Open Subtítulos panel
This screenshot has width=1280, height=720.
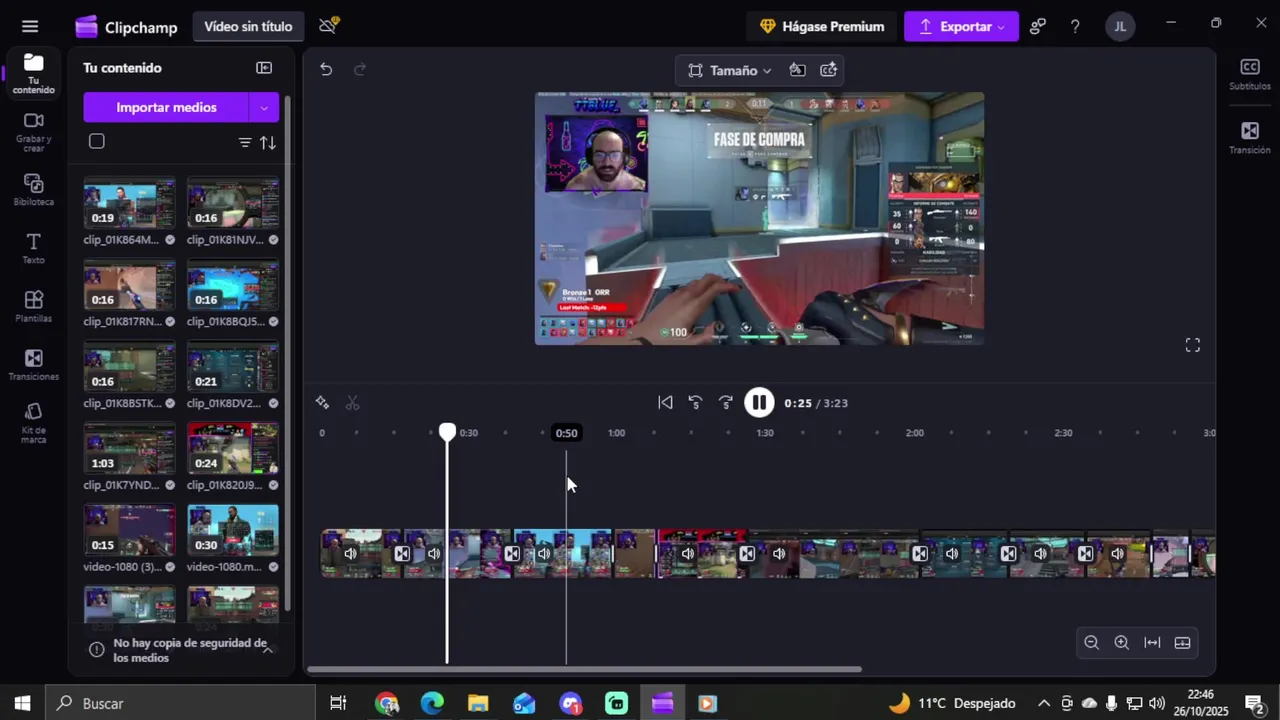pos(1250,74)
